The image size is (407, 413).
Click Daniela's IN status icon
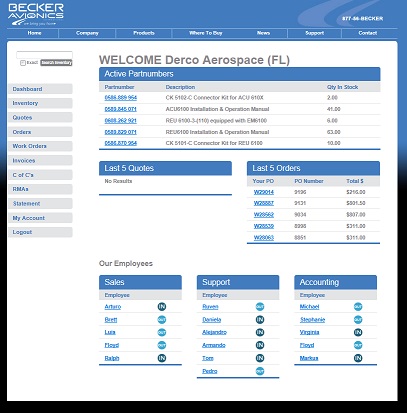pos(260,320)
